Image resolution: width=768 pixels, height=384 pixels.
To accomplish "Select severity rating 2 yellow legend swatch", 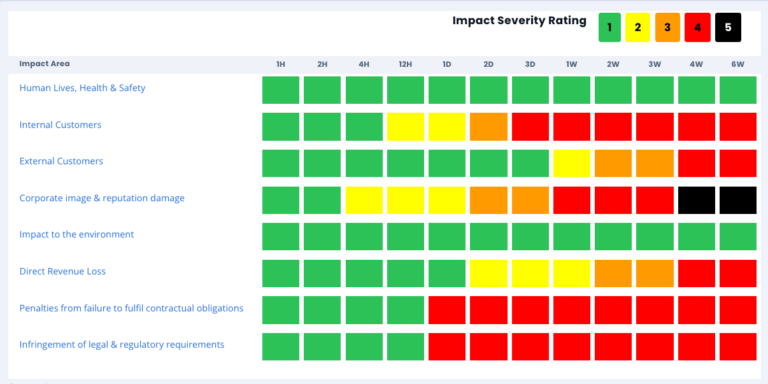I will pyautogui.click(x=637, y=27).
